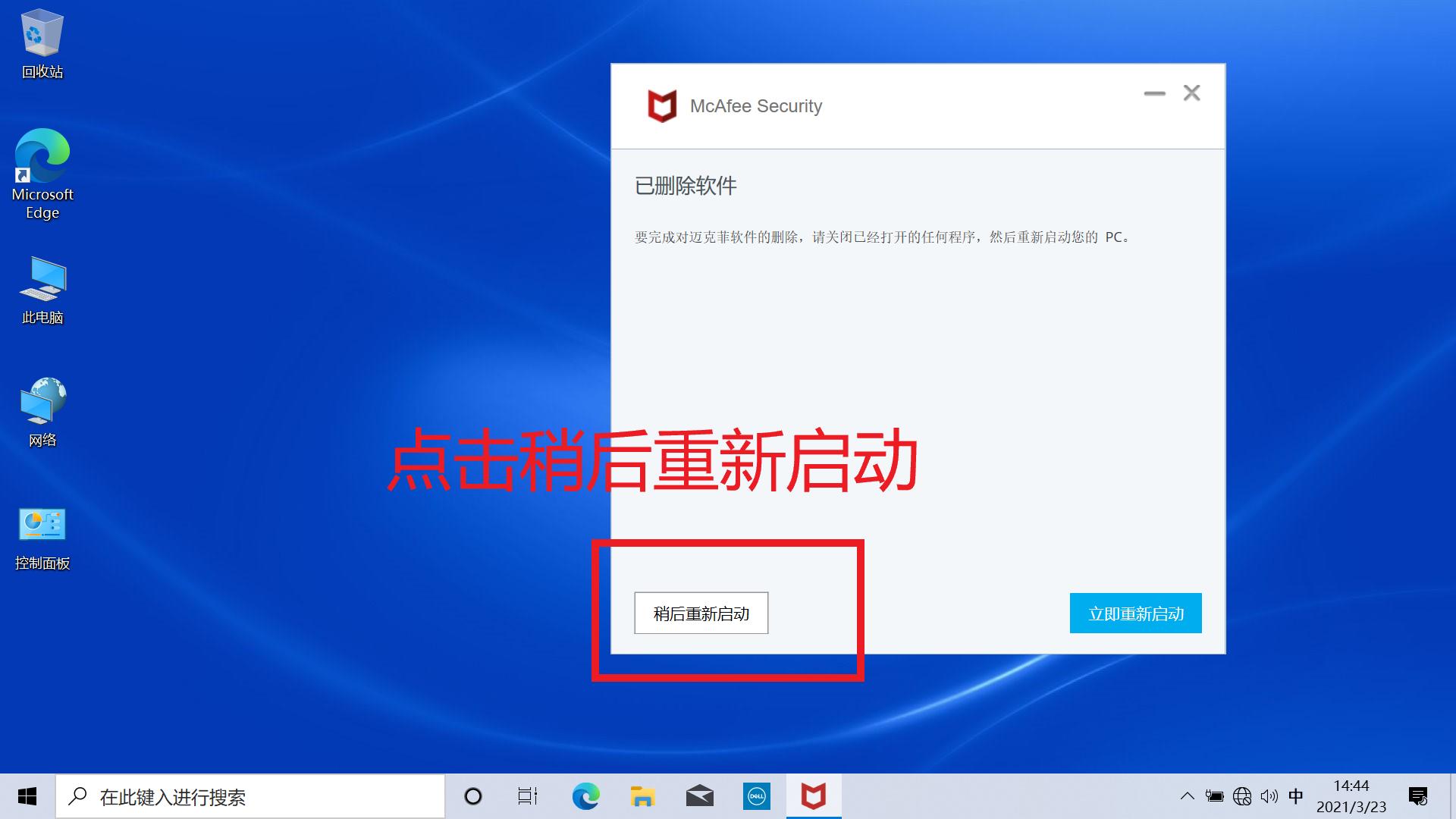Image resolution: width=1456 pixels, height=819 pixels.
Task: Open File Explorer from the taskbar
Action: [642, 796]
